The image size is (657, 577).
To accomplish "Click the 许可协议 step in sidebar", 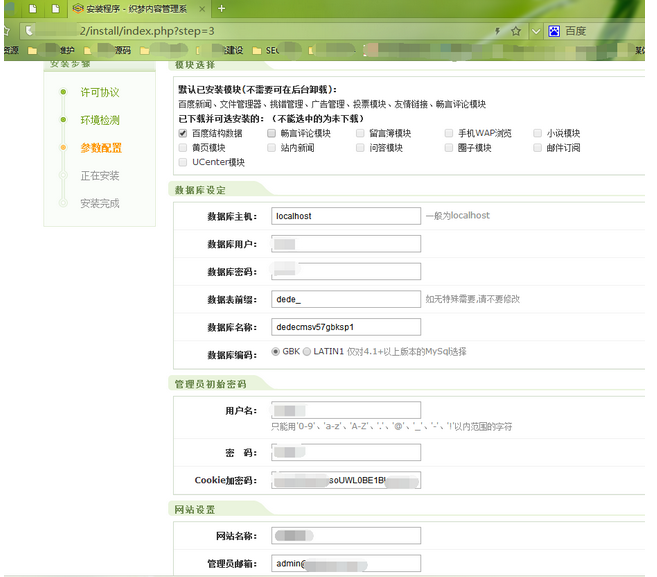I will pyautogui.click(x=100, y=92).
